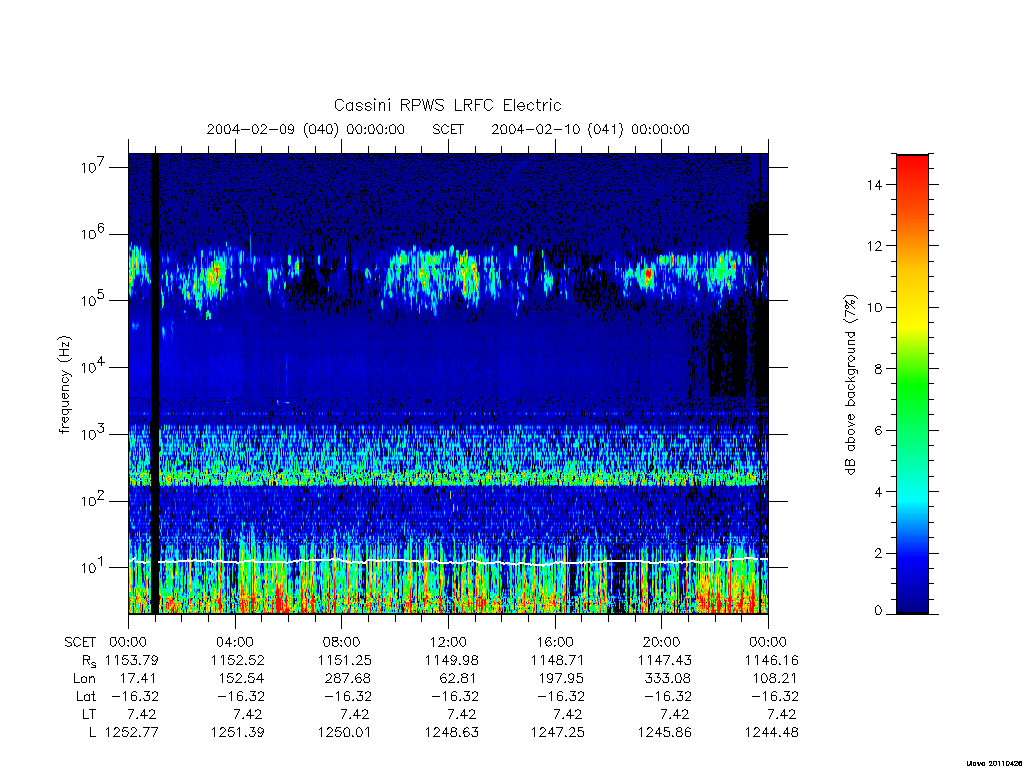Click the start date 2004-02-09 (040) text
This screenshot has height=768, width=1024.
pos(272,129)
